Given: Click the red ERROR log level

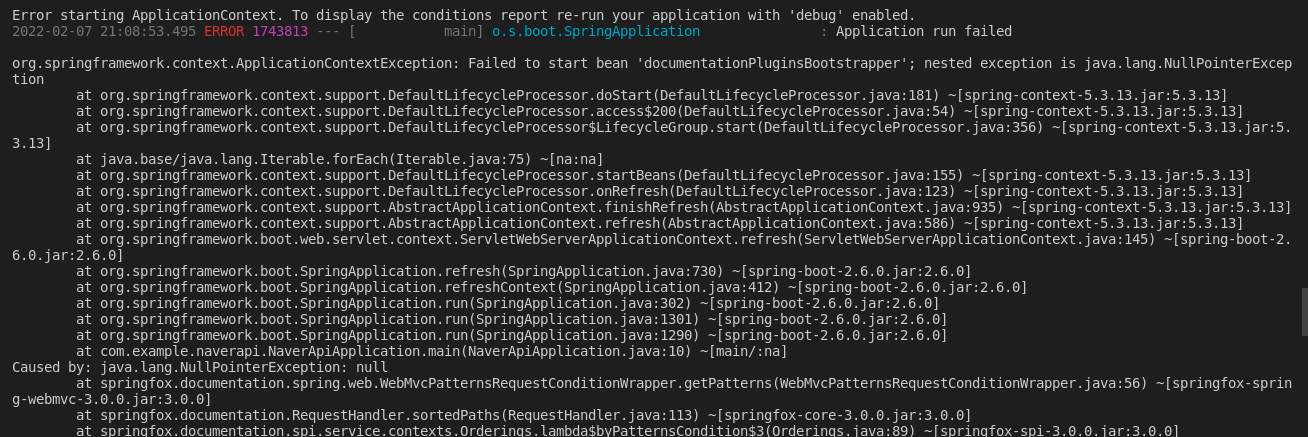Looking at the screenshot, I should pos(224,31).
